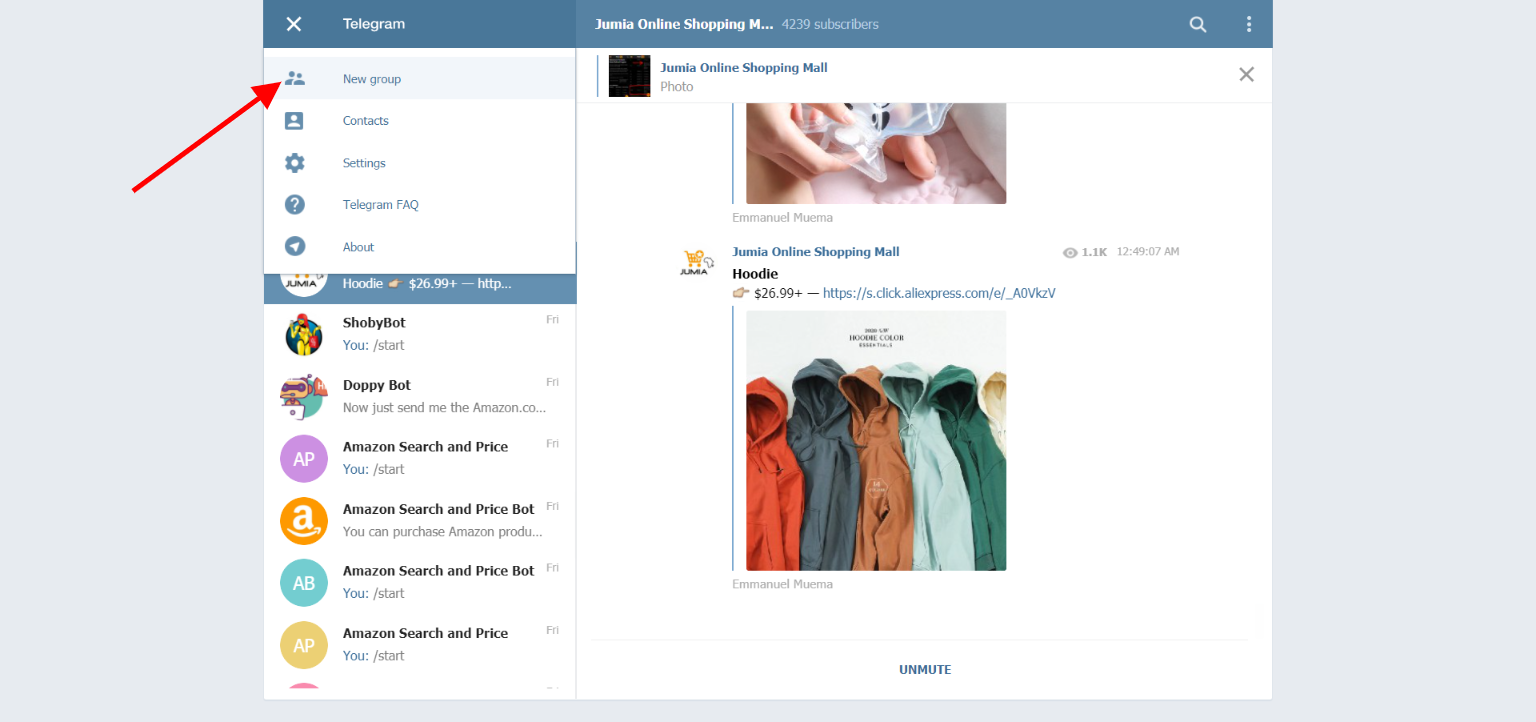
Task: Open the hand holding pouch photo
Action: click(876, 153)
